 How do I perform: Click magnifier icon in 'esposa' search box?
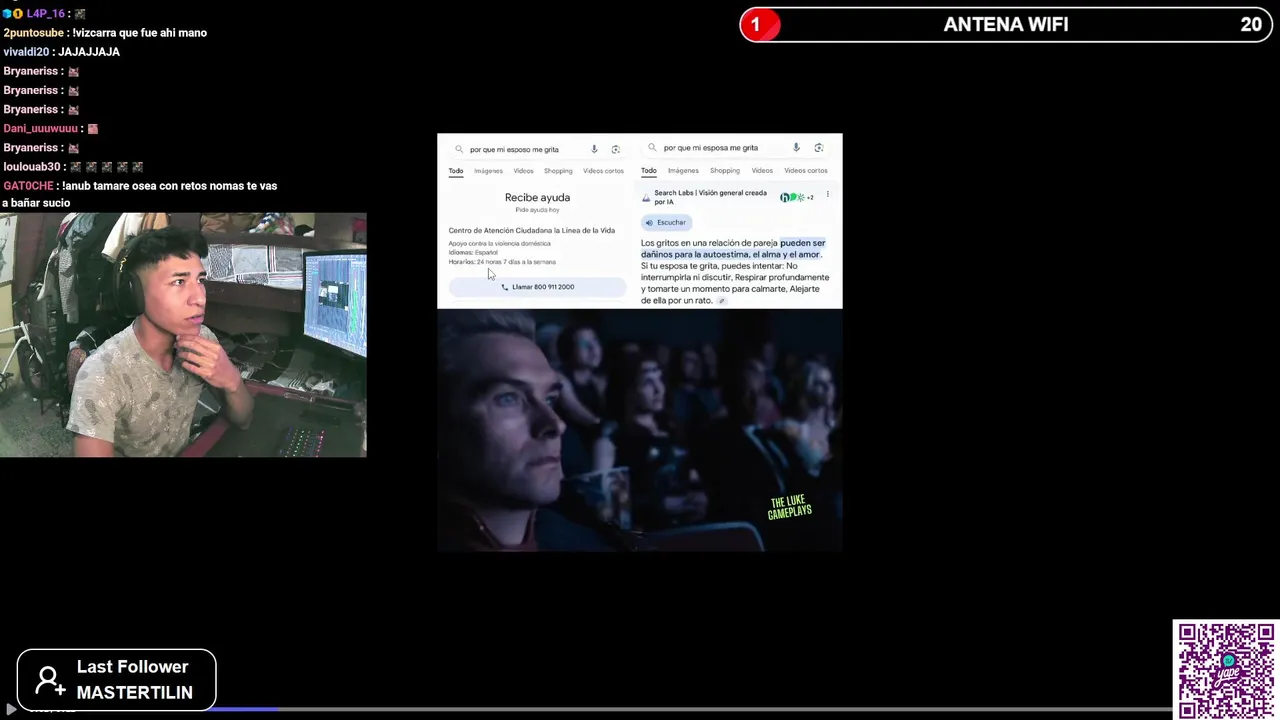pos(652,148)
